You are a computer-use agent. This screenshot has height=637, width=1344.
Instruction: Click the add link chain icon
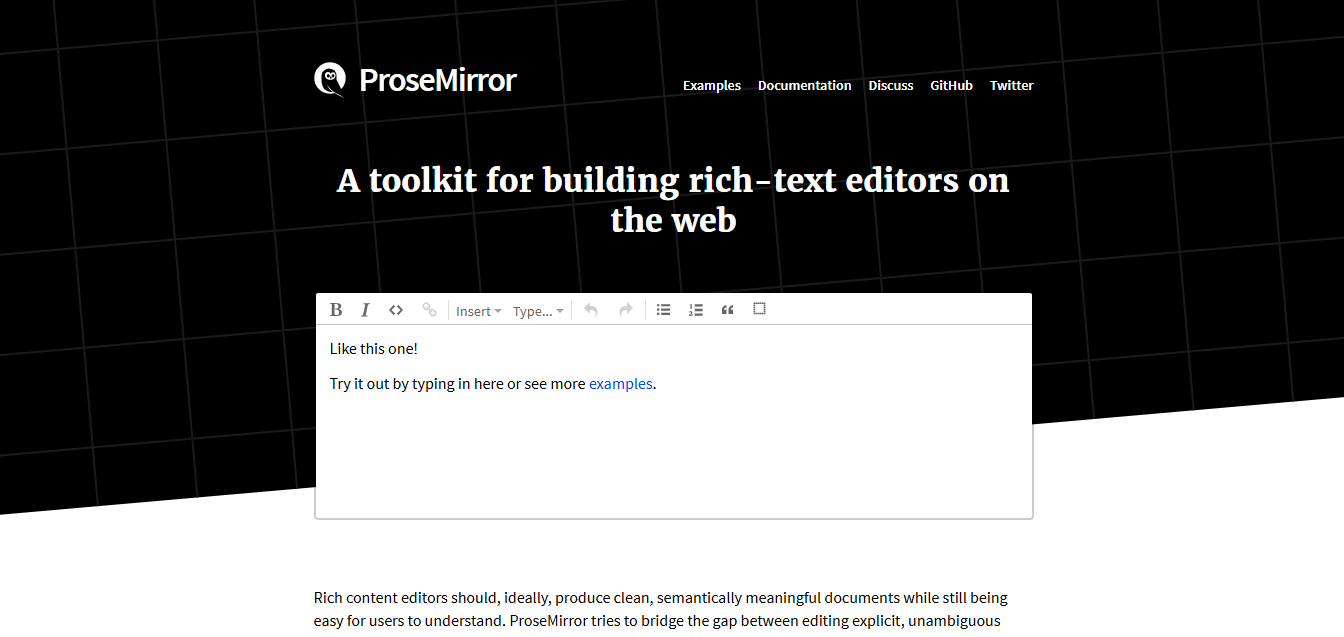tap(429, 310)
